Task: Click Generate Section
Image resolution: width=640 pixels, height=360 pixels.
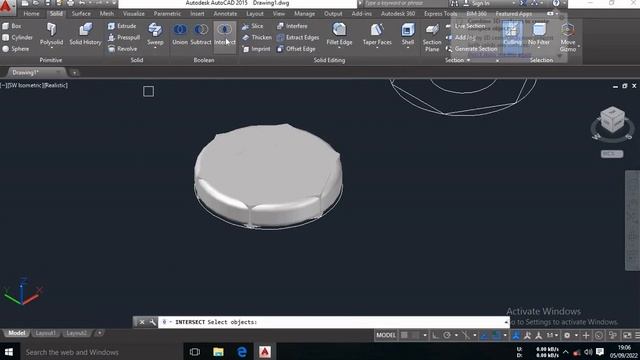Action: click(x=471, y=49)
